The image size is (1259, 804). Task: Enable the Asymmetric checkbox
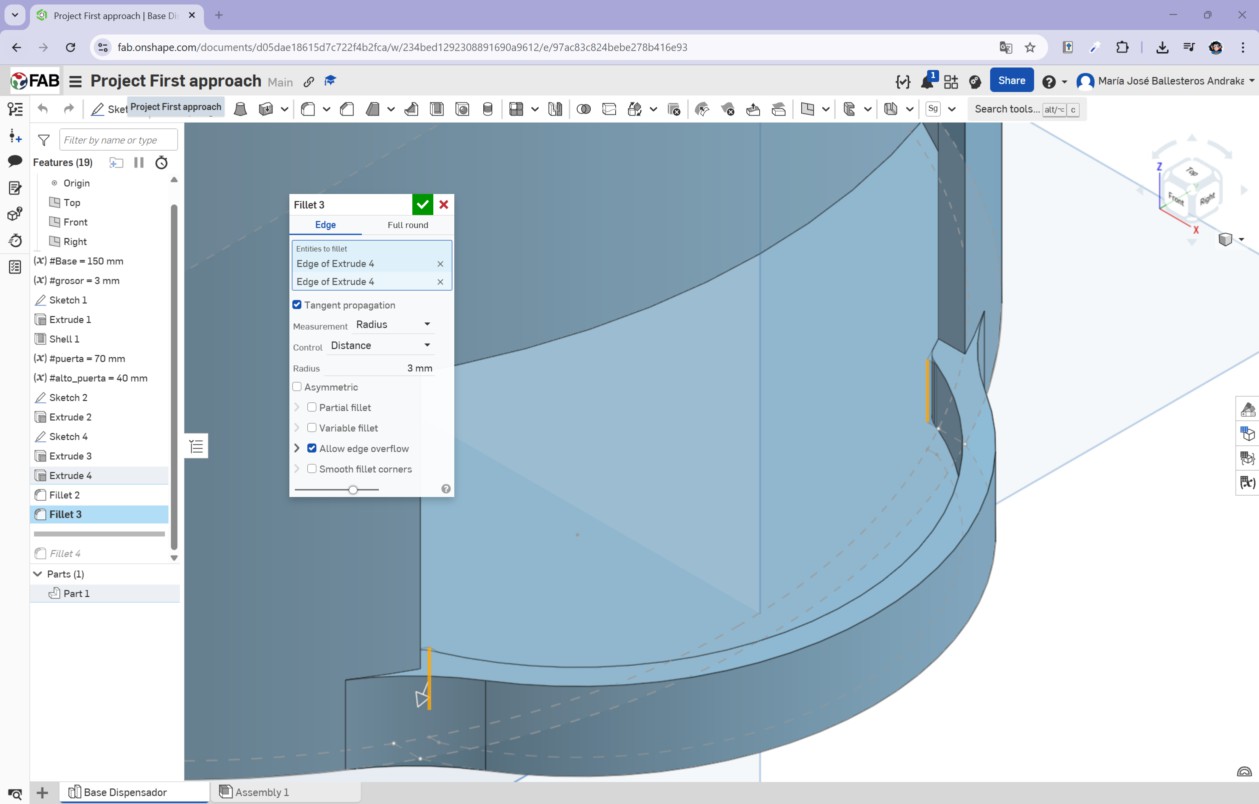pos(297,387)
